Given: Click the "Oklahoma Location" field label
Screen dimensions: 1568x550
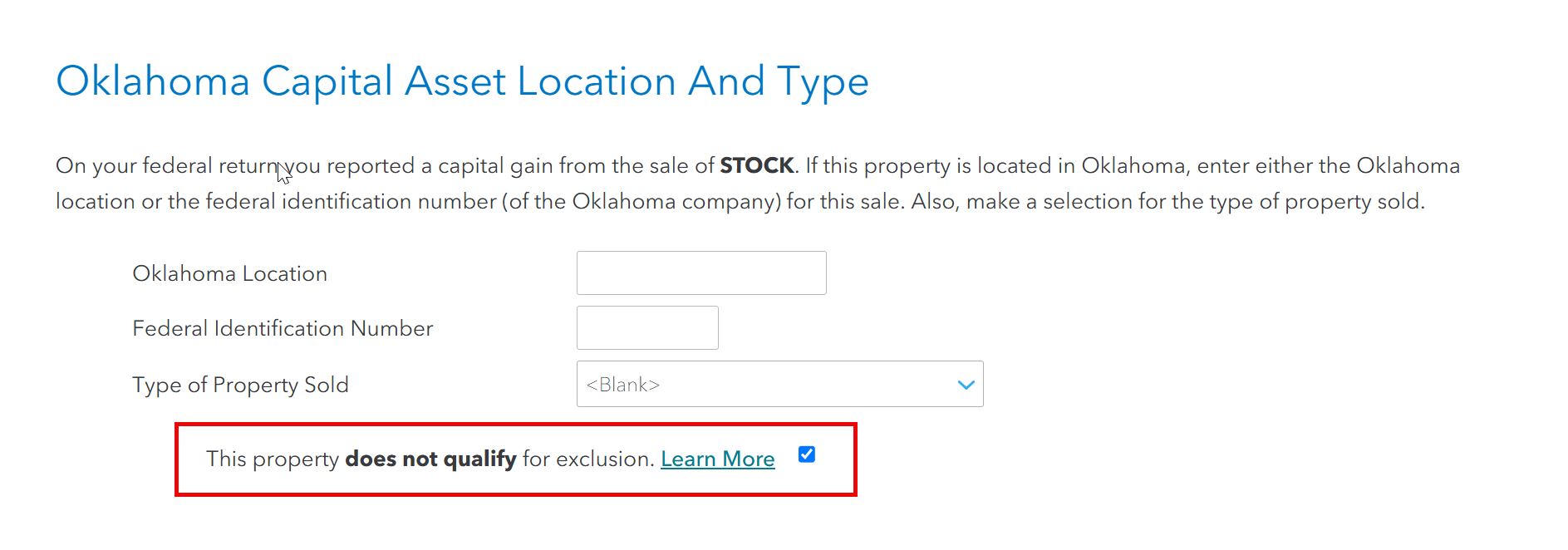Looking at the screenshot, I should click(x=229, y=273).
